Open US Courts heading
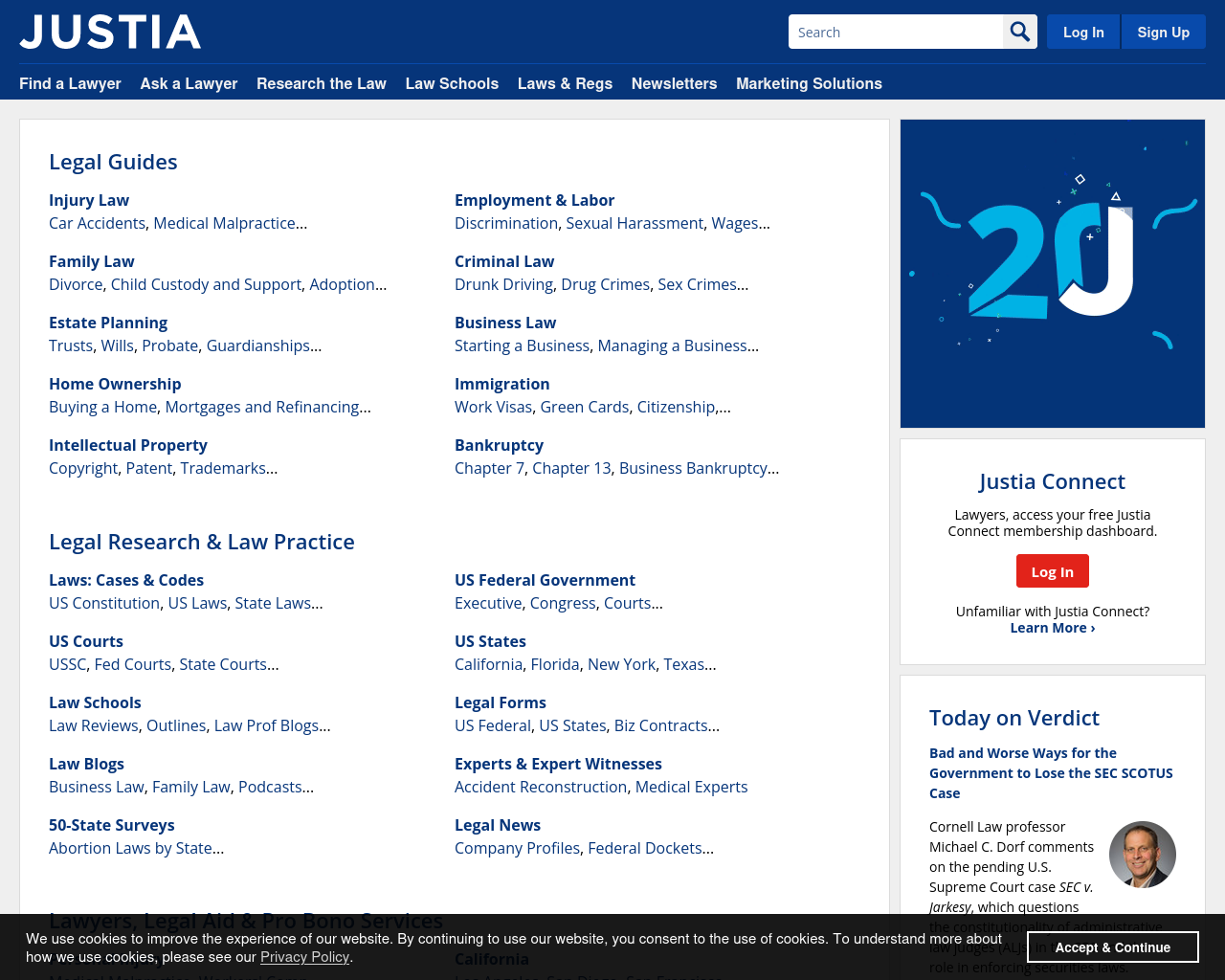 click(86, 641)
